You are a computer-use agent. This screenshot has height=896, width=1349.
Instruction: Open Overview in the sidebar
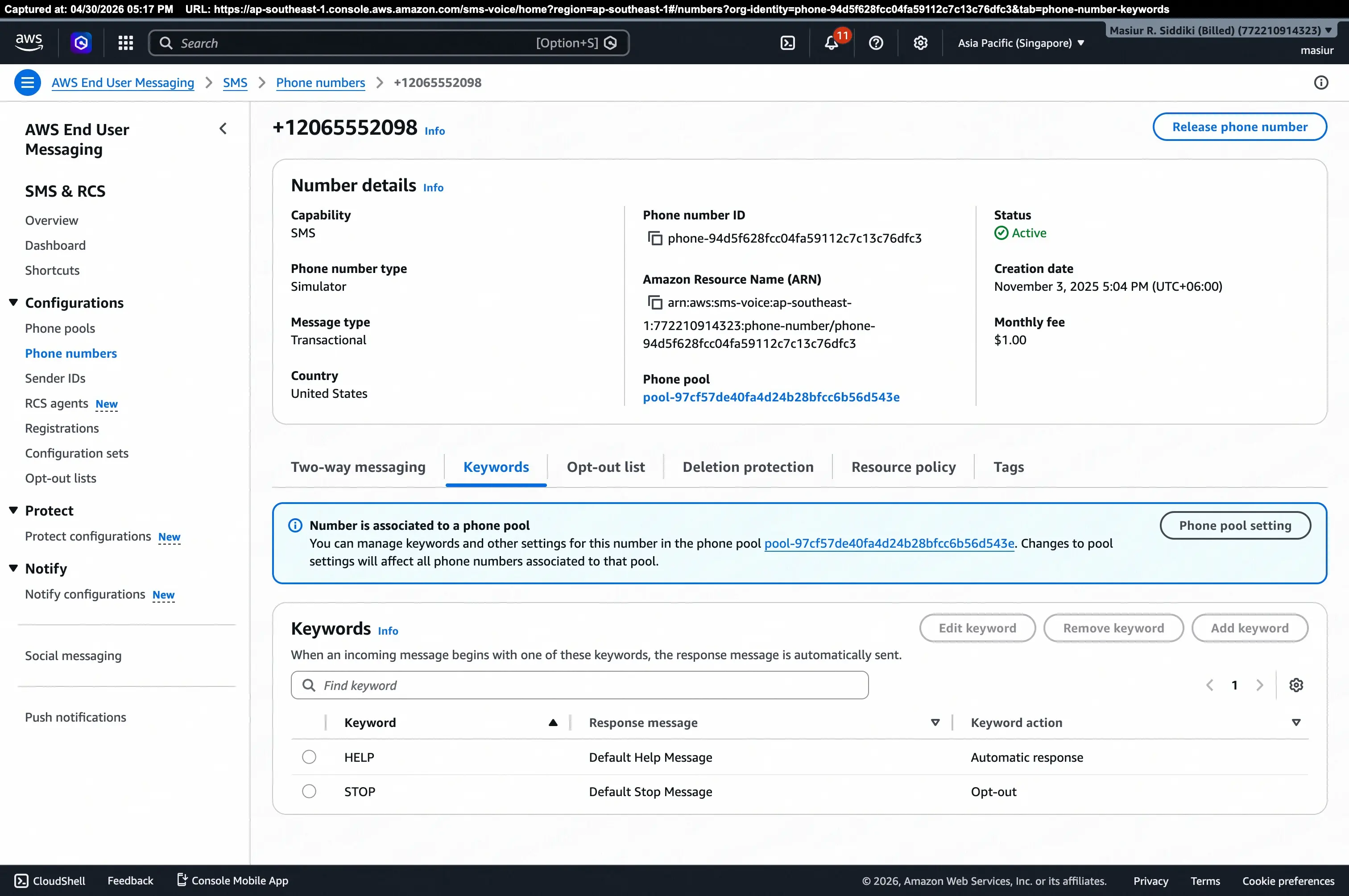[51, 221]
